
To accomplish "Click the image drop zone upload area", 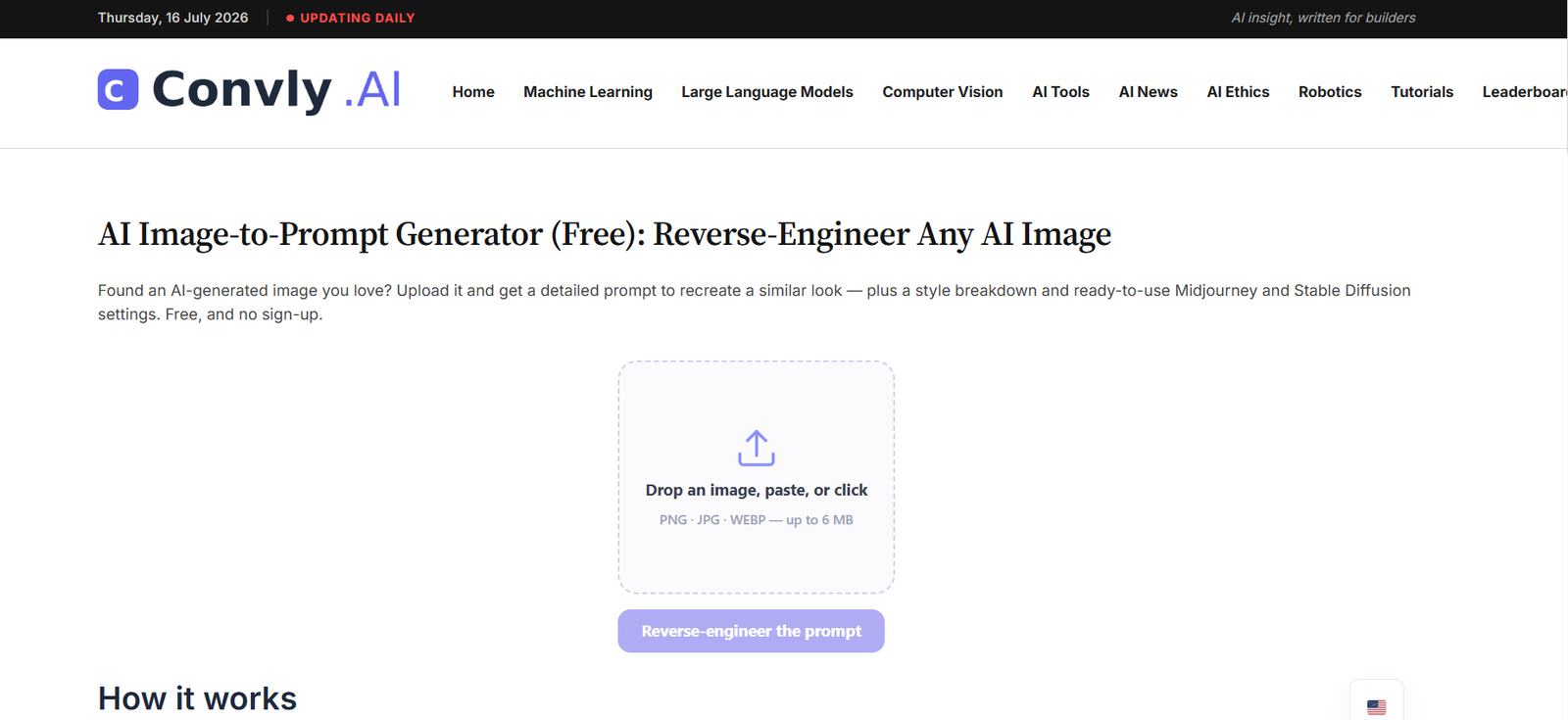I will click(x=756, y=477).
